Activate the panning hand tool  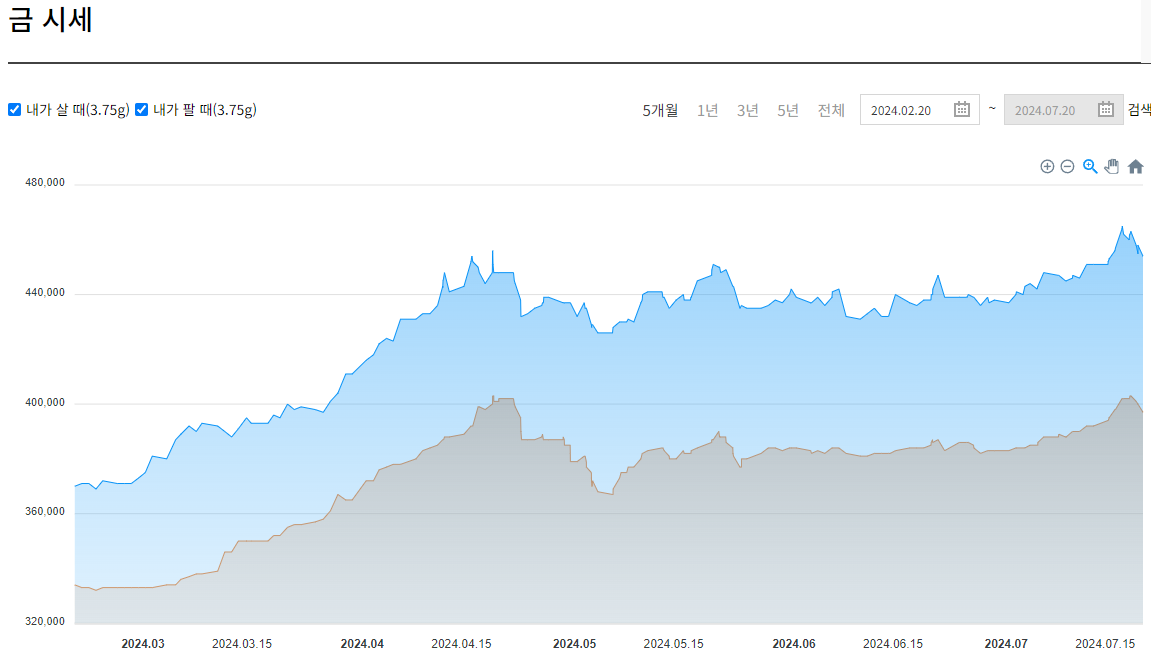(x=1112, y=167)
